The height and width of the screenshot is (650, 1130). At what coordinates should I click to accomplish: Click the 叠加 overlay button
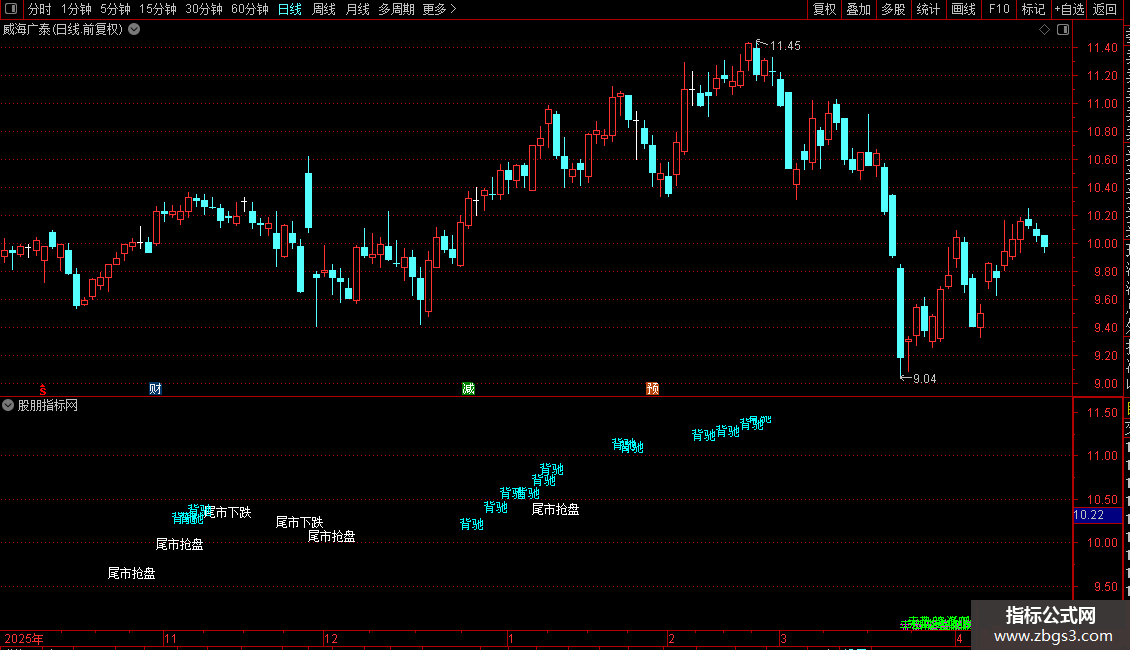(858, 9)
